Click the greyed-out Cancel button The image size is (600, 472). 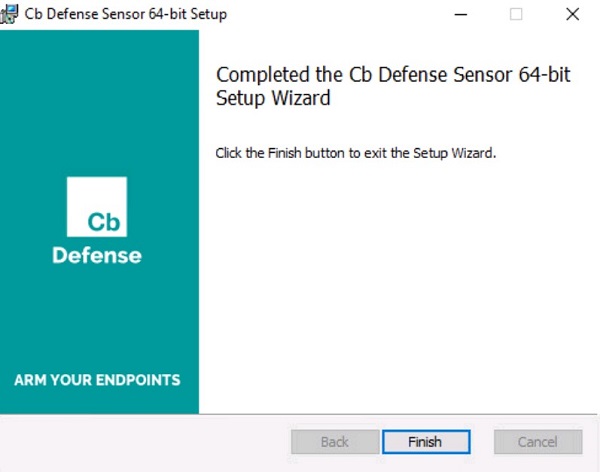(x=538, y=442)
